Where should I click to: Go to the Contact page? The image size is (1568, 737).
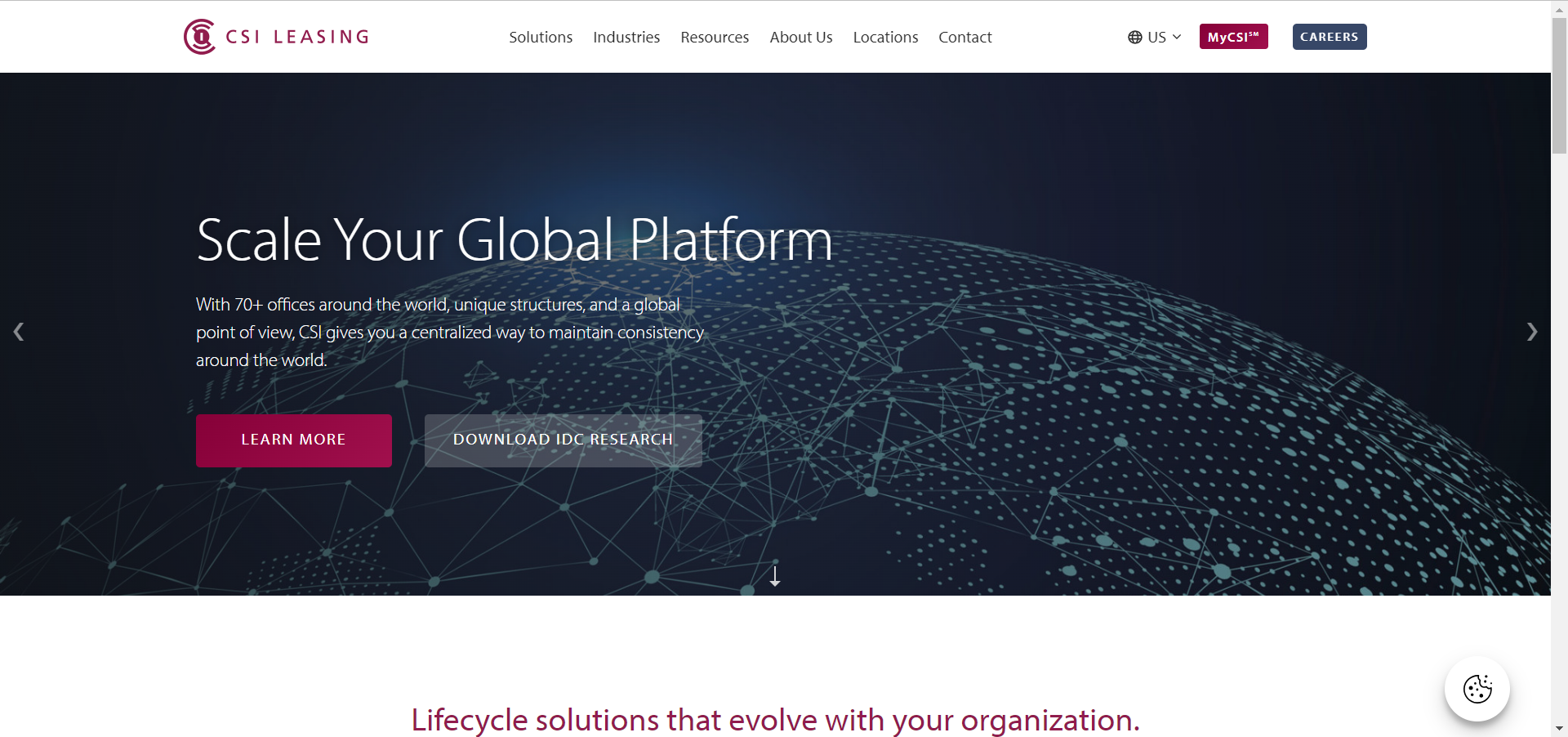click(x=964, y=38)
